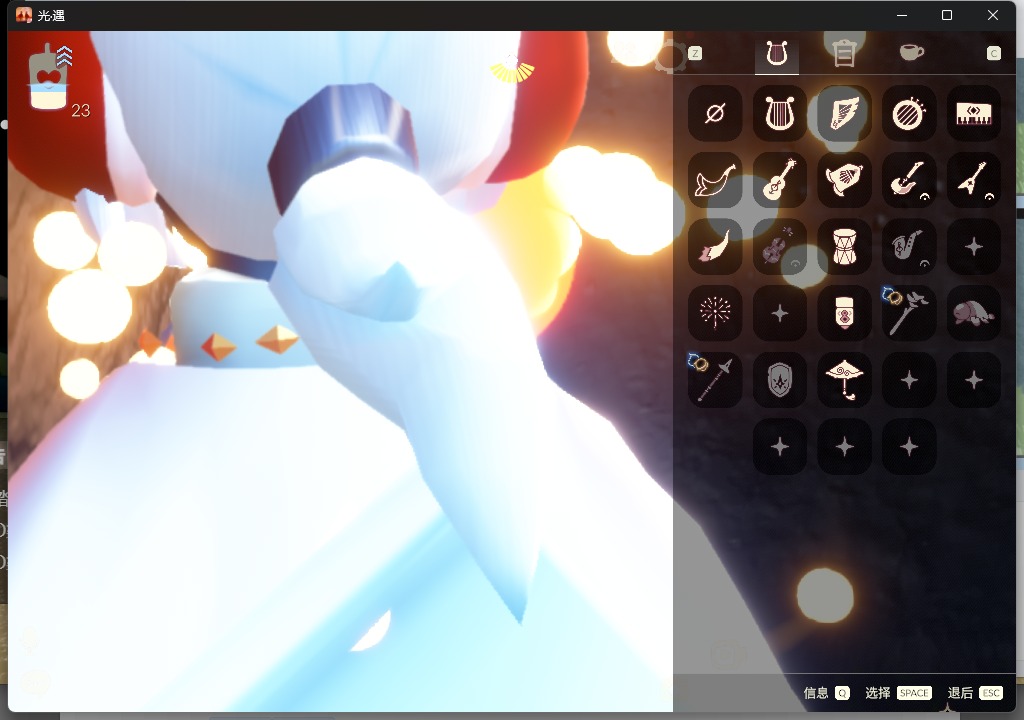Equip the djembe drum
The width and height of the screenshot is (1024, 720).
(x=844, y=247)
